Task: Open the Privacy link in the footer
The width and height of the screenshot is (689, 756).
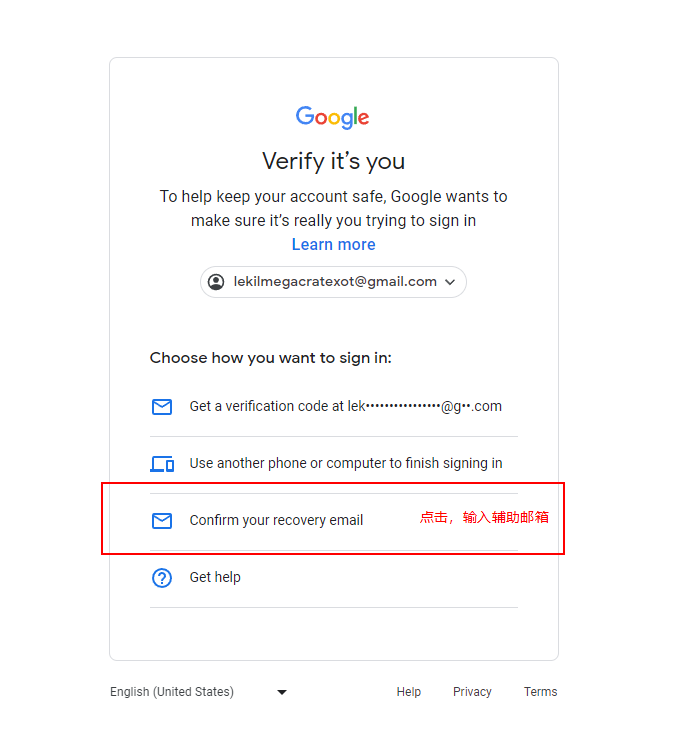Action: pyautogui.click(x=472, y=692)
